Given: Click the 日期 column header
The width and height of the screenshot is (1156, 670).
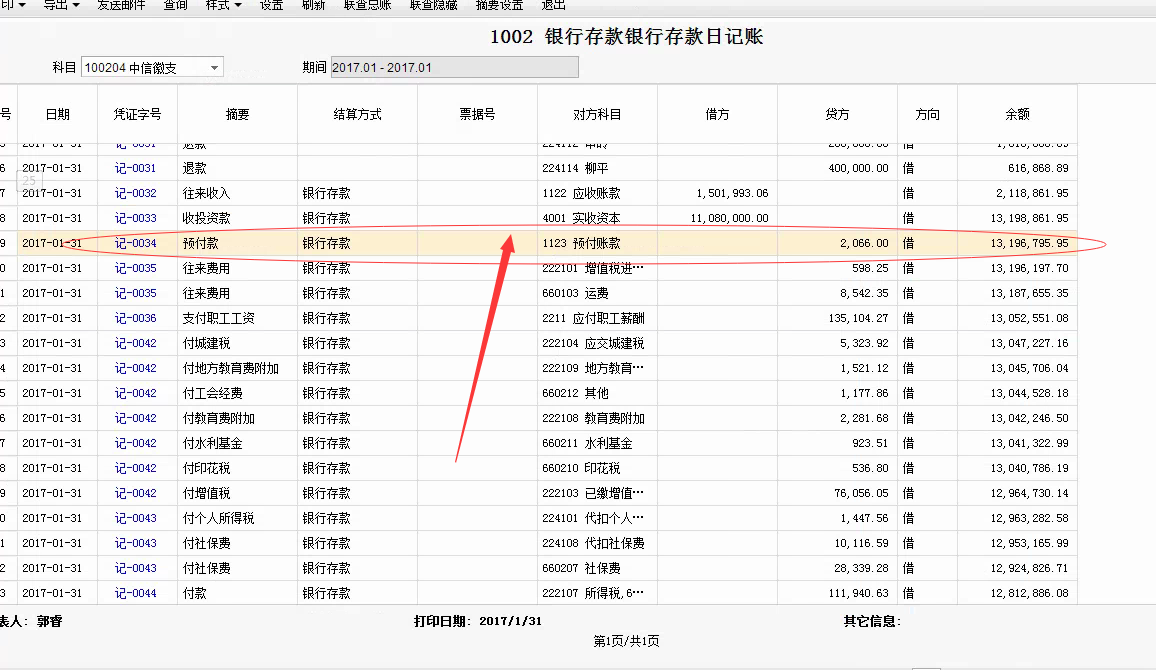Looking at the screenshot, I should pyautogui.click(x=58, y=114).
